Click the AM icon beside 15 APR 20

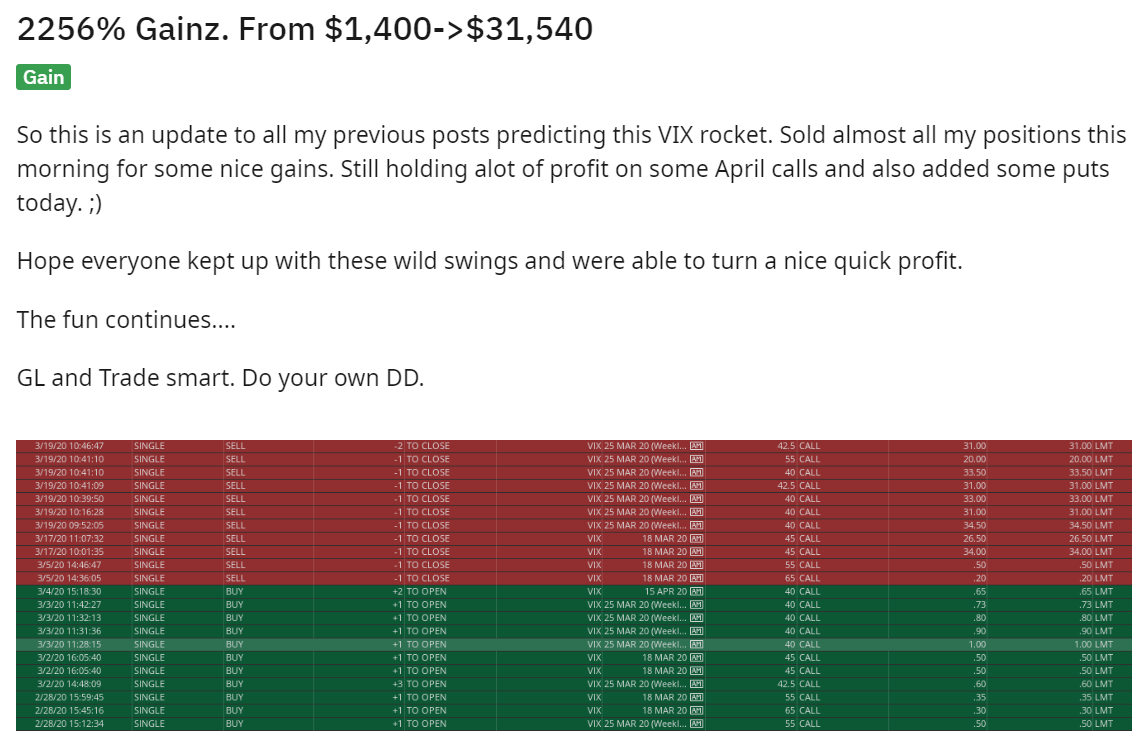[697, 591]
